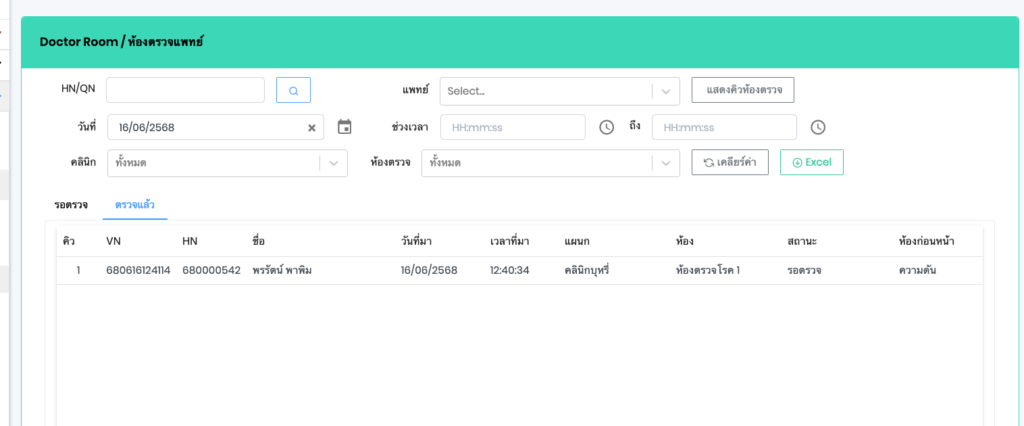The width and height of the screenshot is (1024, 426).
Task: Click the date field showing 16/06/2568
Action: tap(205, 128)
